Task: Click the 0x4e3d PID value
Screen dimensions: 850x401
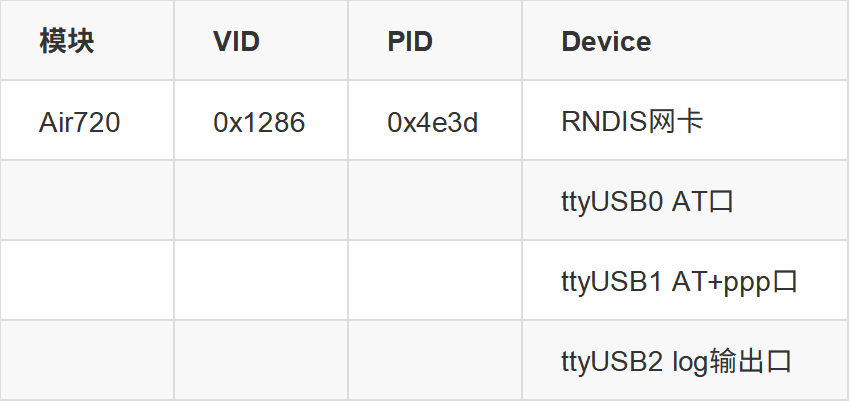Action: [x=435, y=120]
